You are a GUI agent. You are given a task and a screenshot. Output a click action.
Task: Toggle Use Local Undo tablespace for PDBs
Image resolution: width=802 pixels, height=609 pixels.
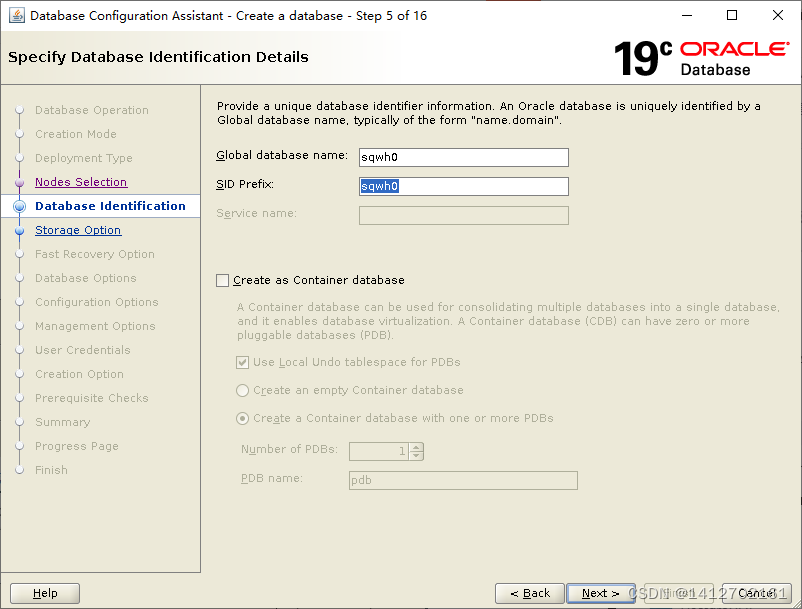point(242,363)
